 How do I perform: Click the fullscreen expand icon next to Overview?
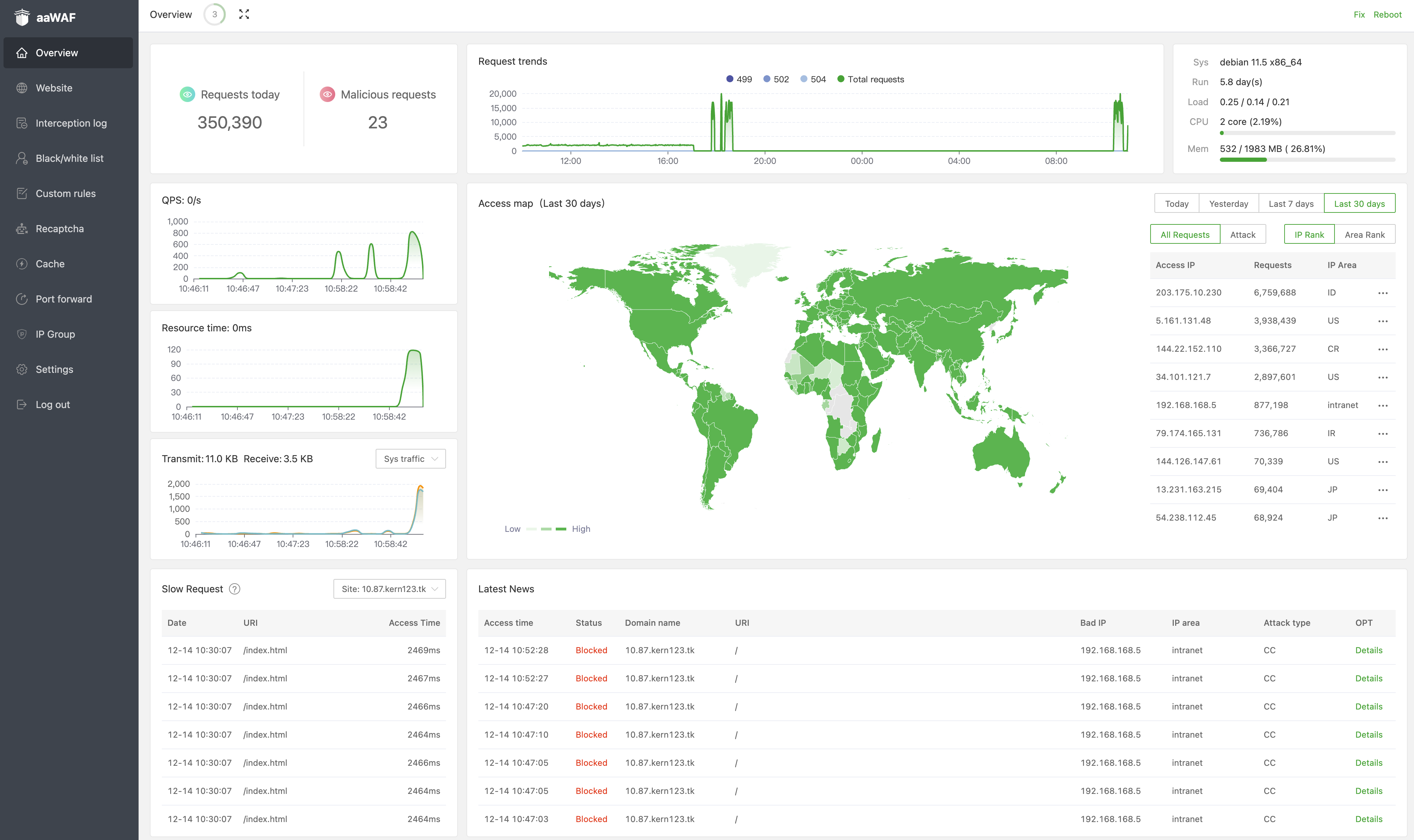pyautogui.click(x=244, y=14)
